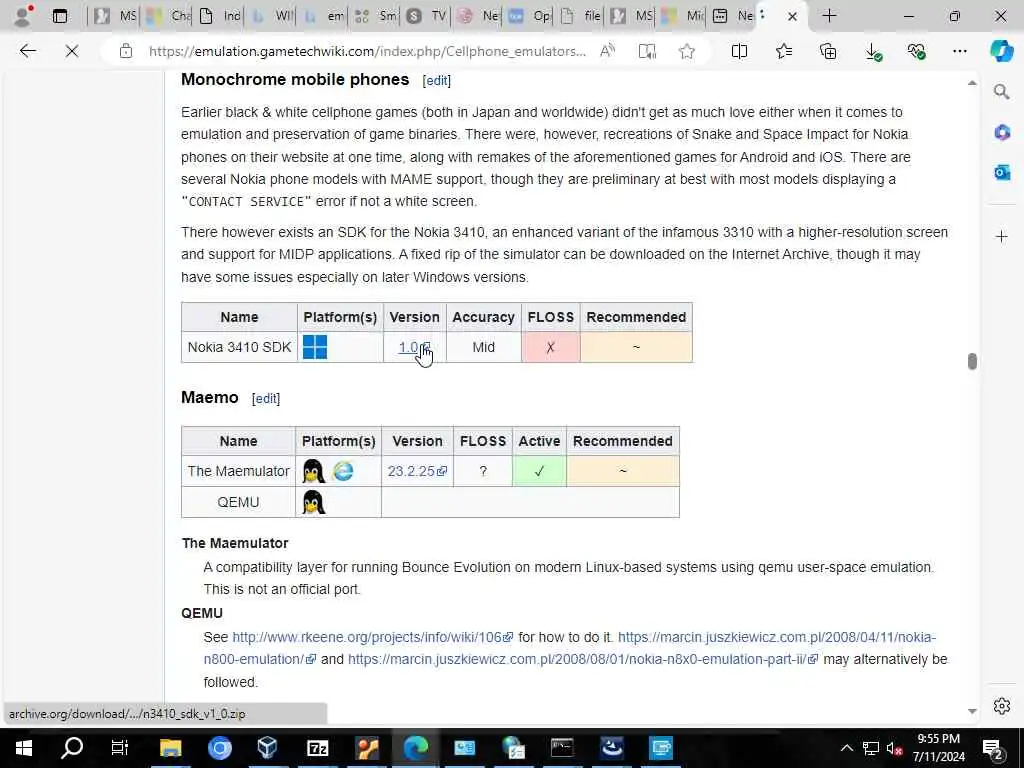Open a new browser tab

pos(829,16)
